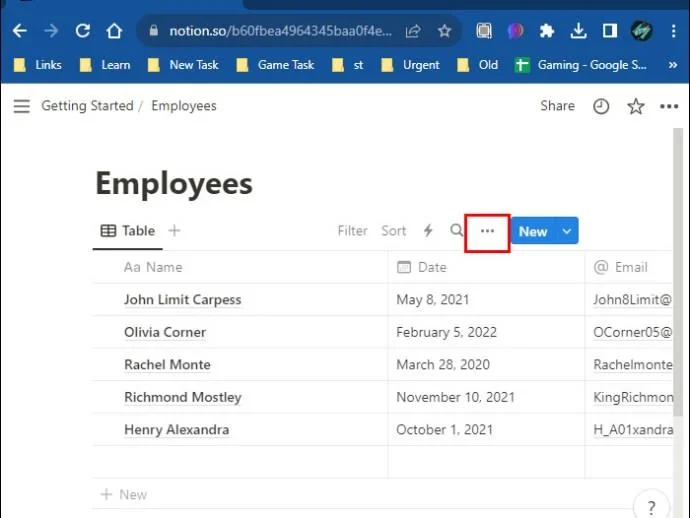Open the dropdown arrow beside New

click(x=567, y=231)
